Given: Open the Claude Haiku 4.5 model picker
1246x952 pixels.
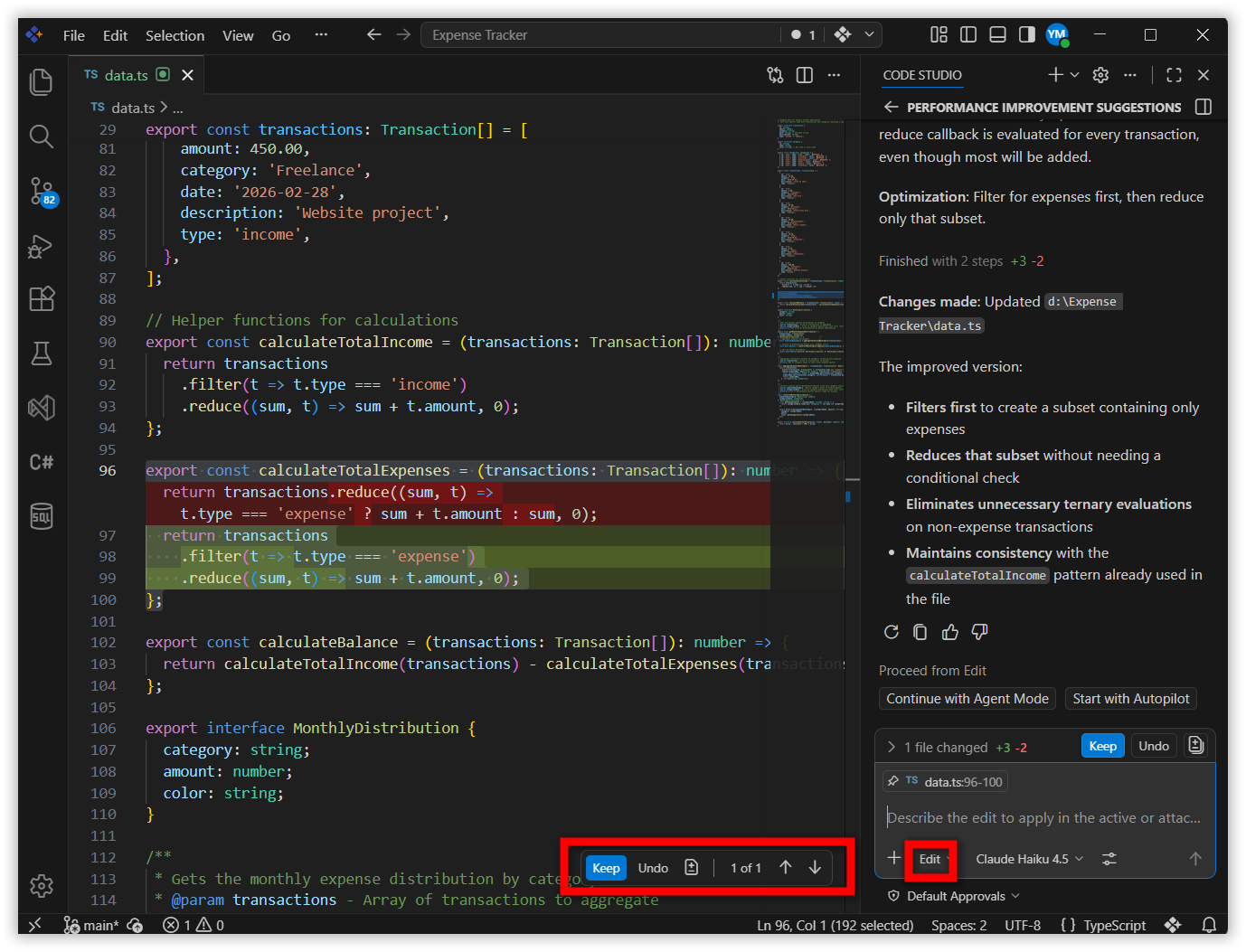Looking at the screenshot, I should pos(1029,859).
